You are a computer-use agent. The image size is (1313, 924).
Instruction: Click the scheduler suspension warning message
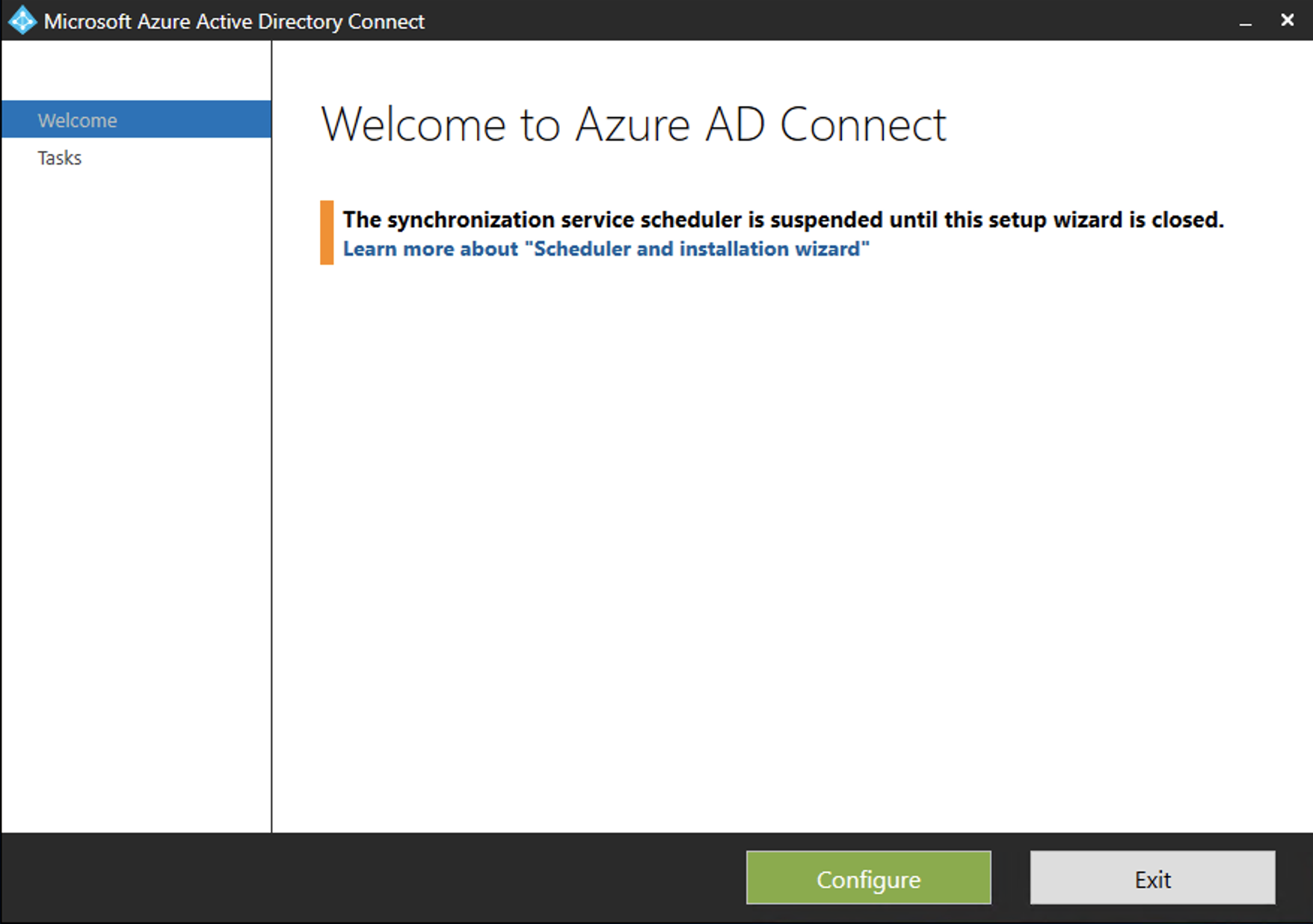782,219
